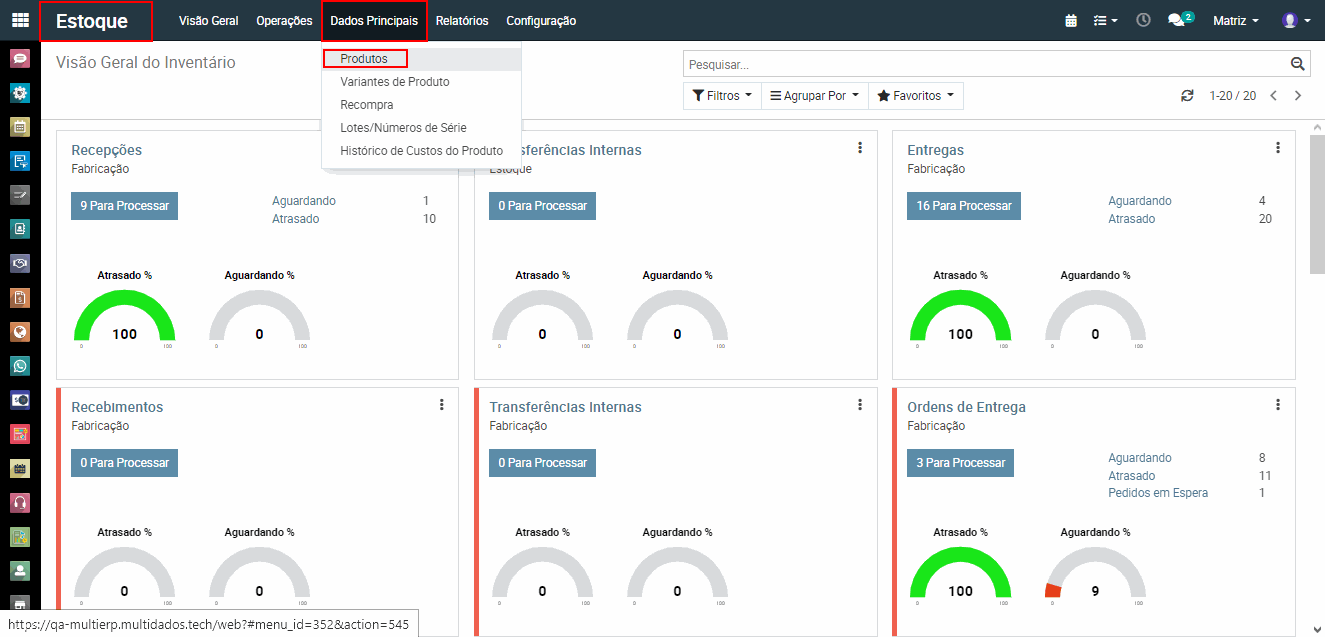Screen dimensions: 1325x637
Task: Open WhatsApp app in left sidebar
Action: tap(20, 366)
